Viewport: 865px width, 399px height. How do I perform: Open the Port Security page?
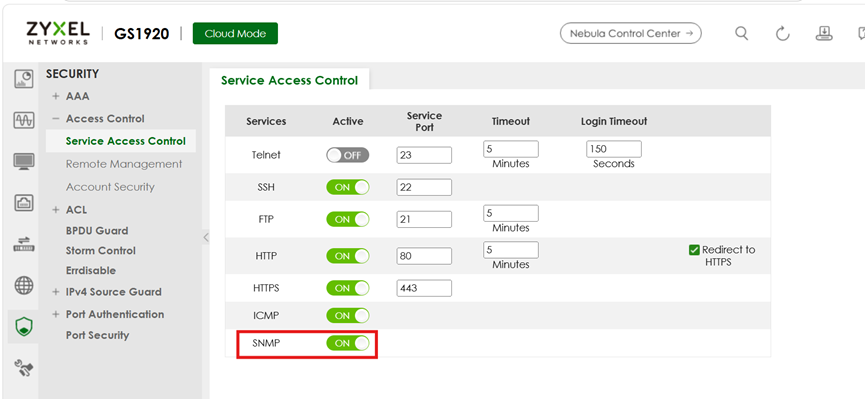(x=97, y=336)
